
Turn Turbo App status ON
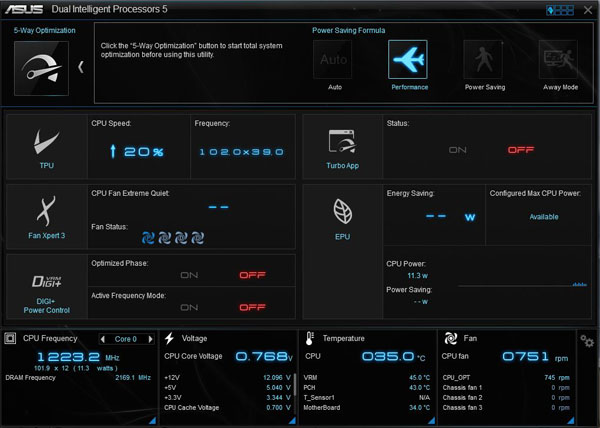coord(458,149)
